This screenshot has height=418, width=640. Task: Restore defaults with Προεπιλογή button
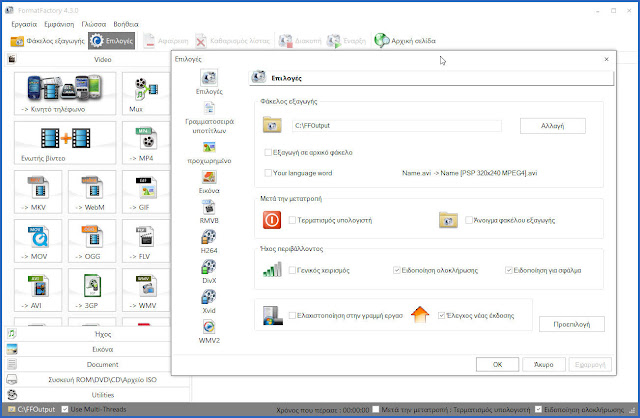[571, 324]
